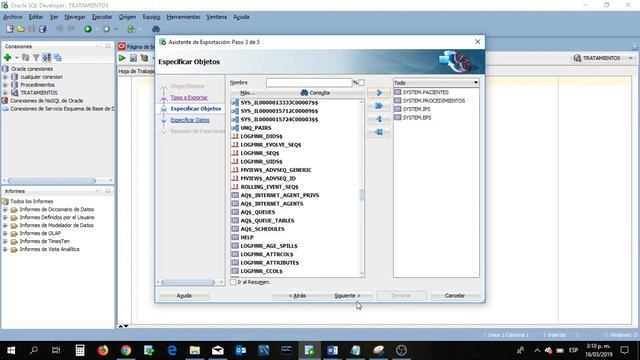Image resolution: width=640 pixels, height=360 pixels.
Task: Expand the 'cualquier conexion' connection node
Action: 5,77
